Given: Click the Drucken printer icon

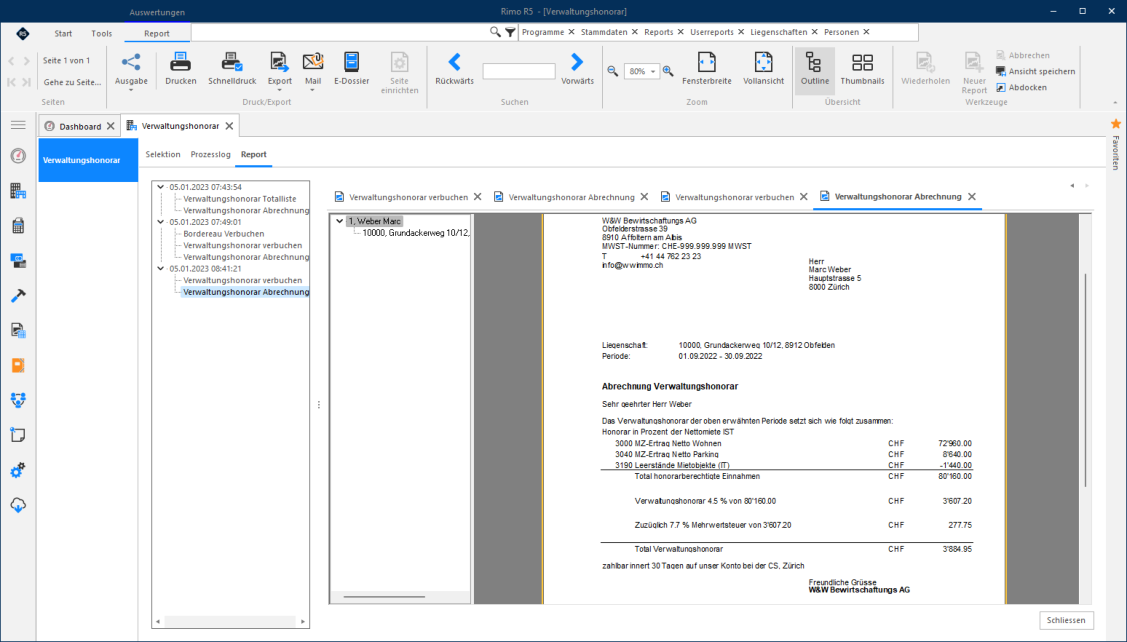Looking at the screenshot, I should coord(180,63).
